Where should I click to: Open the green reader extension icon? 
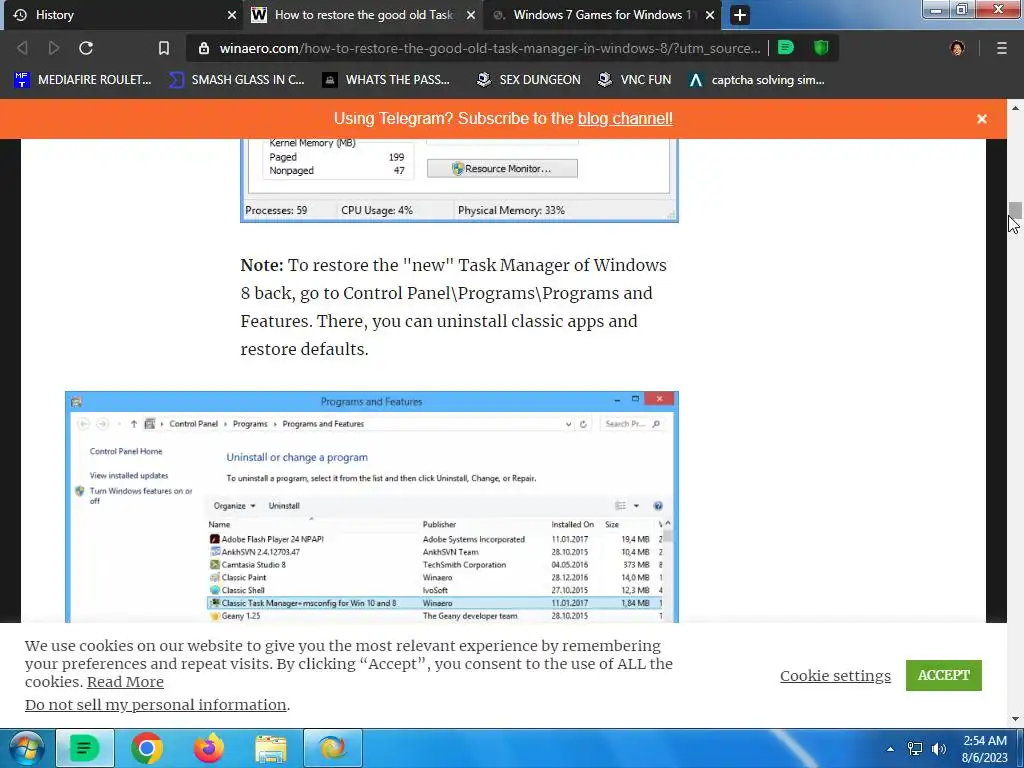pos(786,48)
